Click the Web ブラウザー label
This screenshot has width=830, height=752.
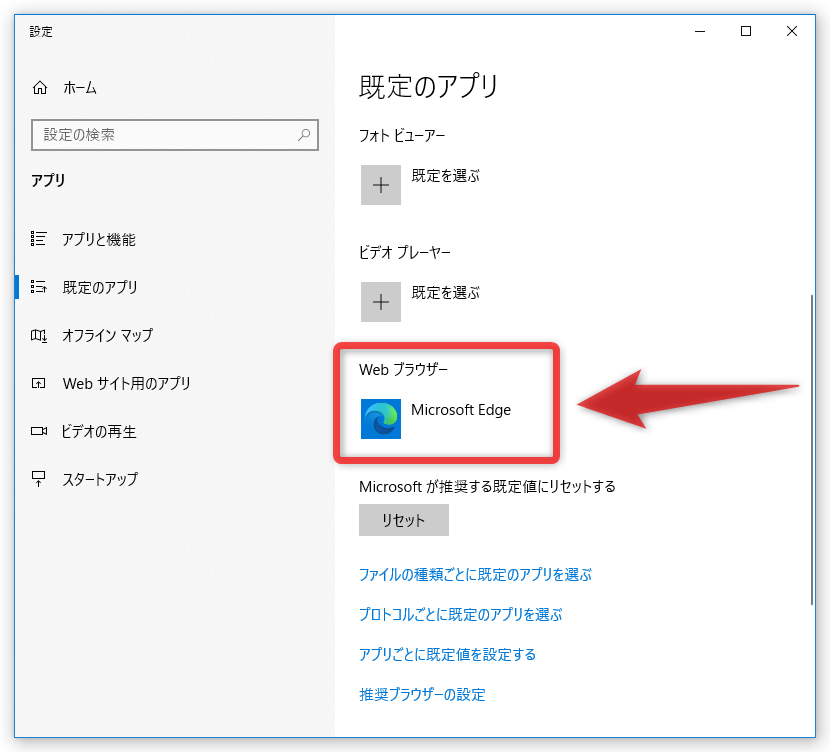(403, 369)
